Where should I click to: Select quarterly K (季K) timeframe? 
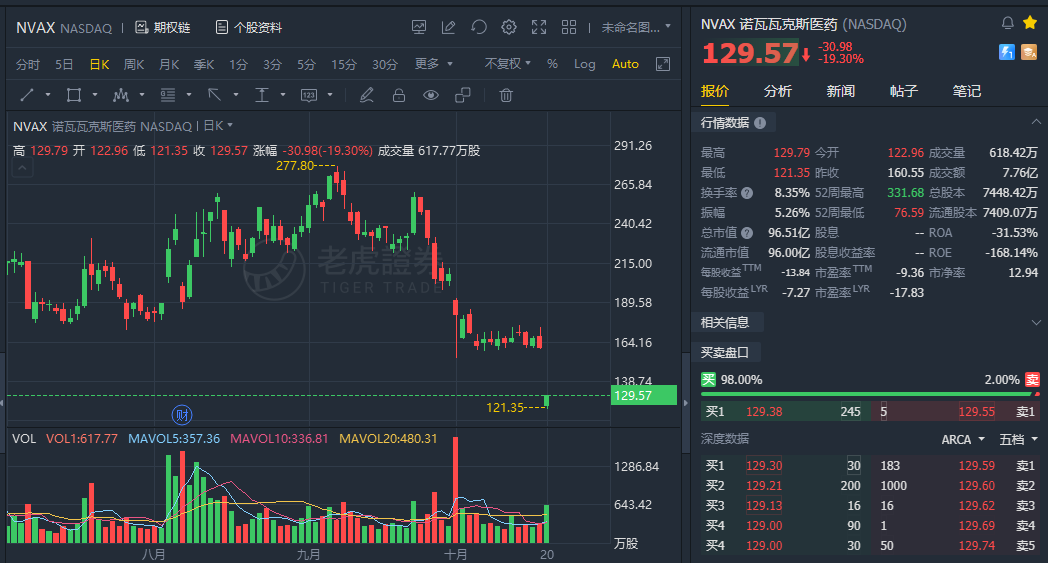204,64
